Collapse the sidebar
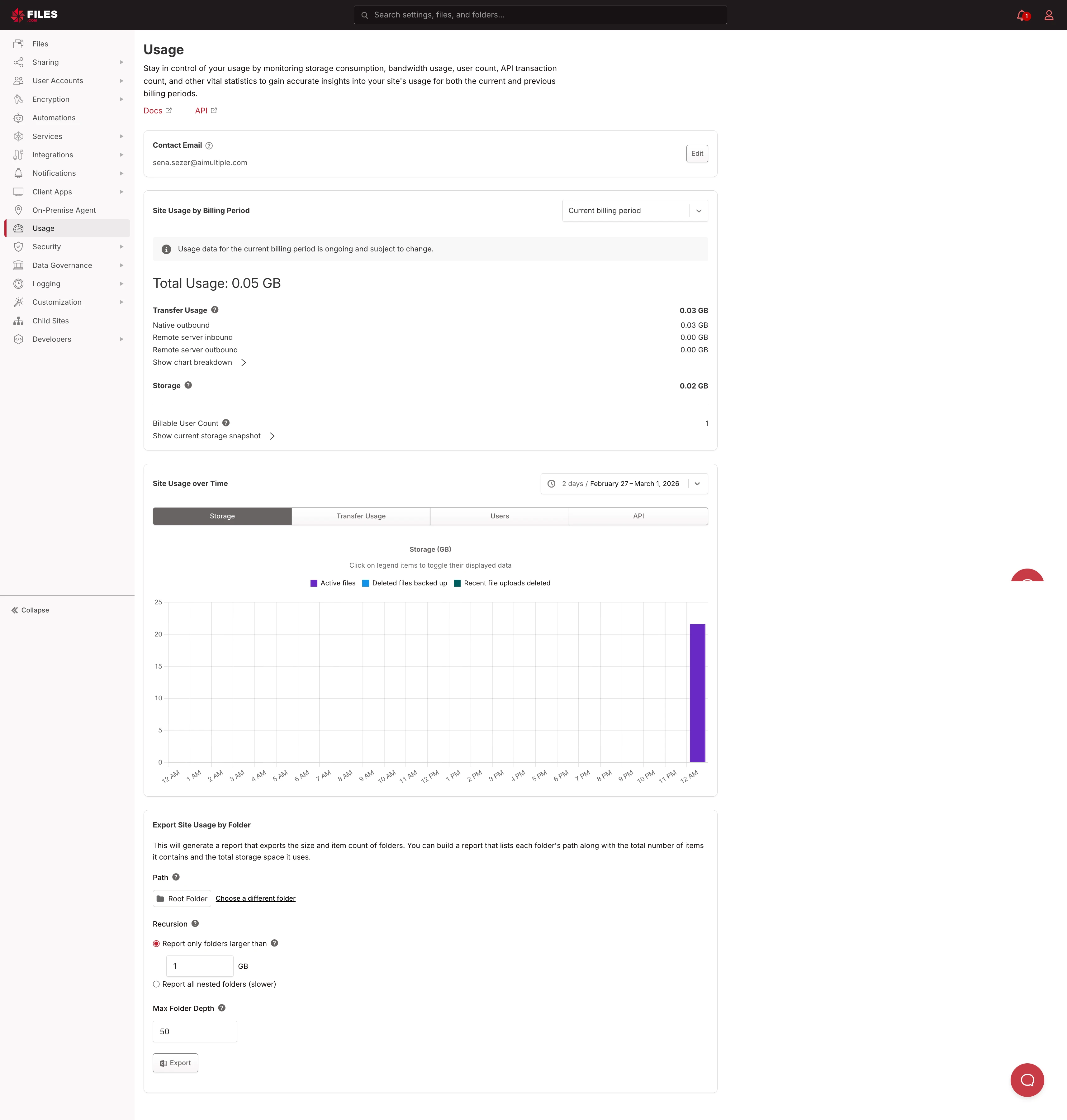This screenshot has width=1067, height=1120. pyautogui.click(x=30, y=610)
